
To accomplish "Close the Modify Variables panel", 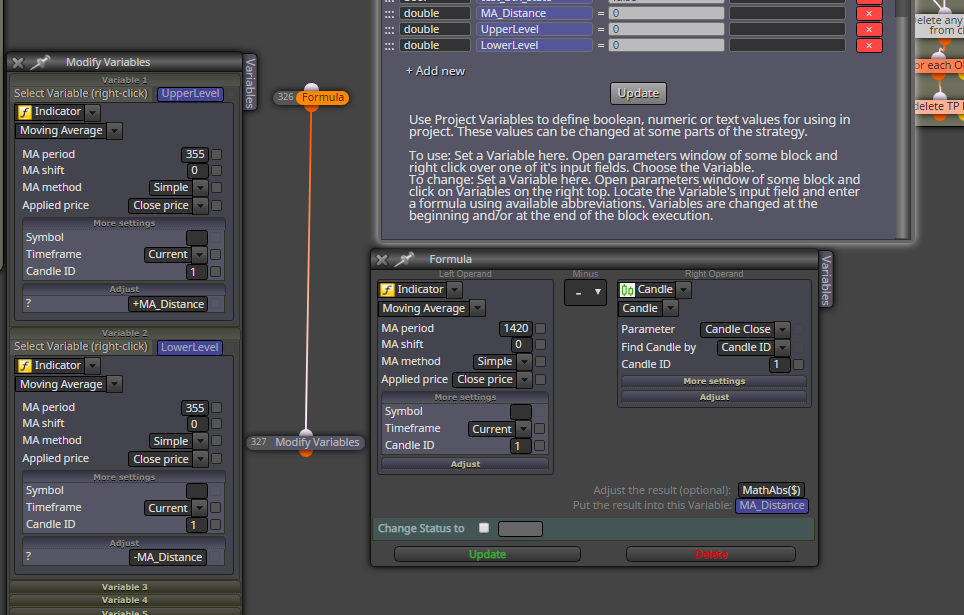I will (18, 62).
